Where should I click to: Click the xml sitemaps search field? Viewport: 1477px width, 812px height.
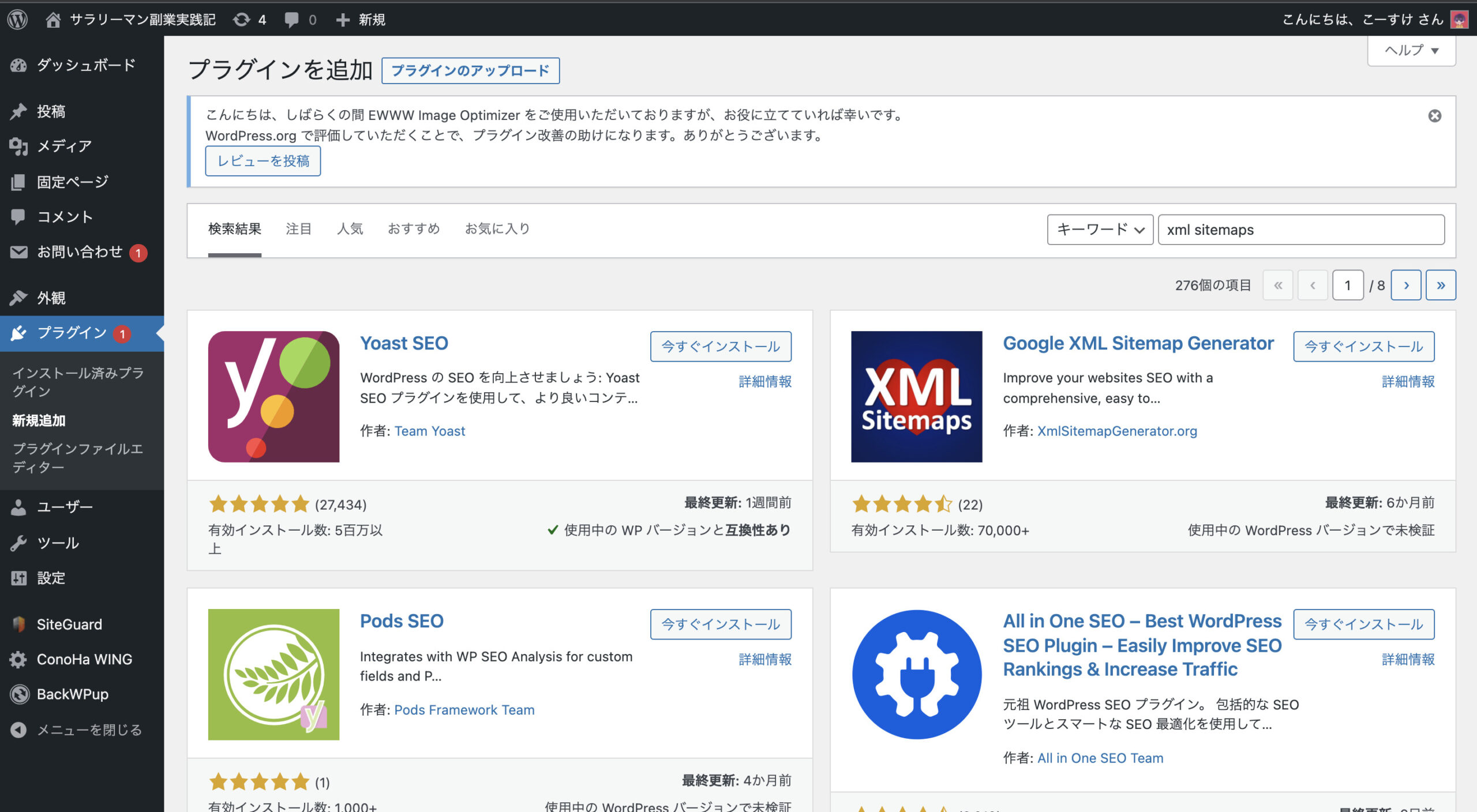tap(1300, 230)
